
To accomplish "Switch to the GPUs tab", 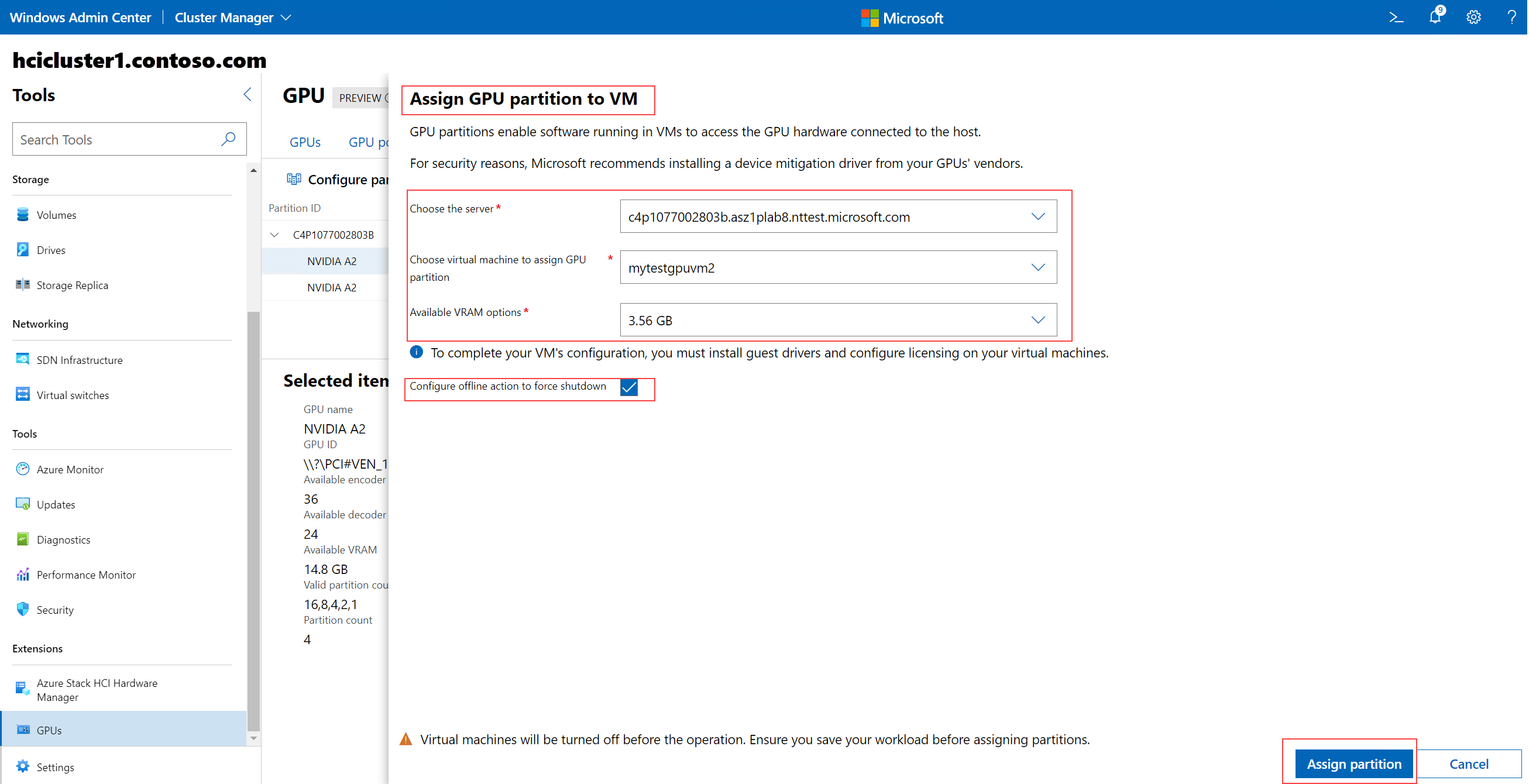I will click(305, 142).
